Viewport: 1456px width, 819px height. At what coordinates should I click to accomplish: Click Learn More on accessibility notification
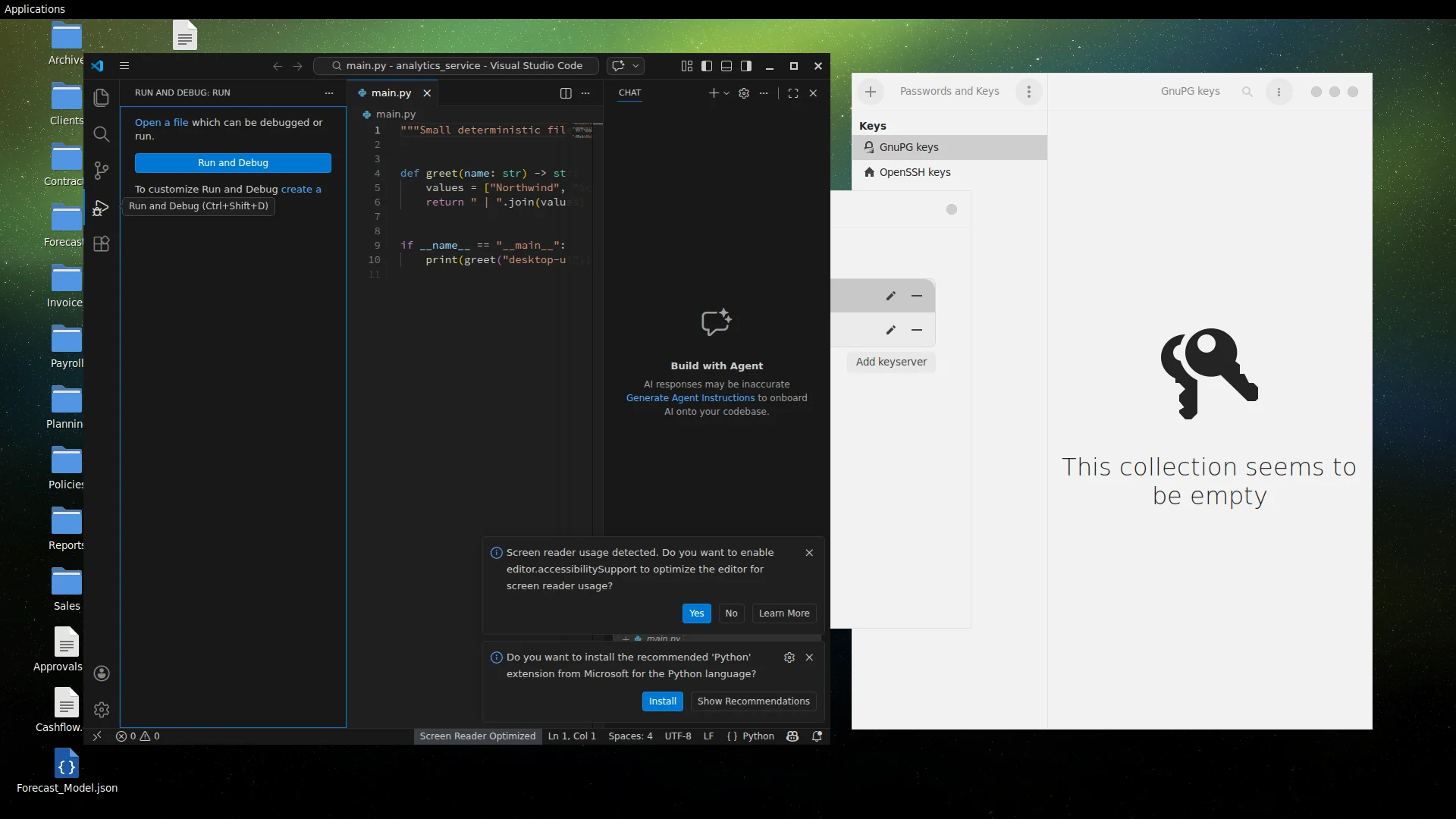pyautogui.click(x=784, y=613)
